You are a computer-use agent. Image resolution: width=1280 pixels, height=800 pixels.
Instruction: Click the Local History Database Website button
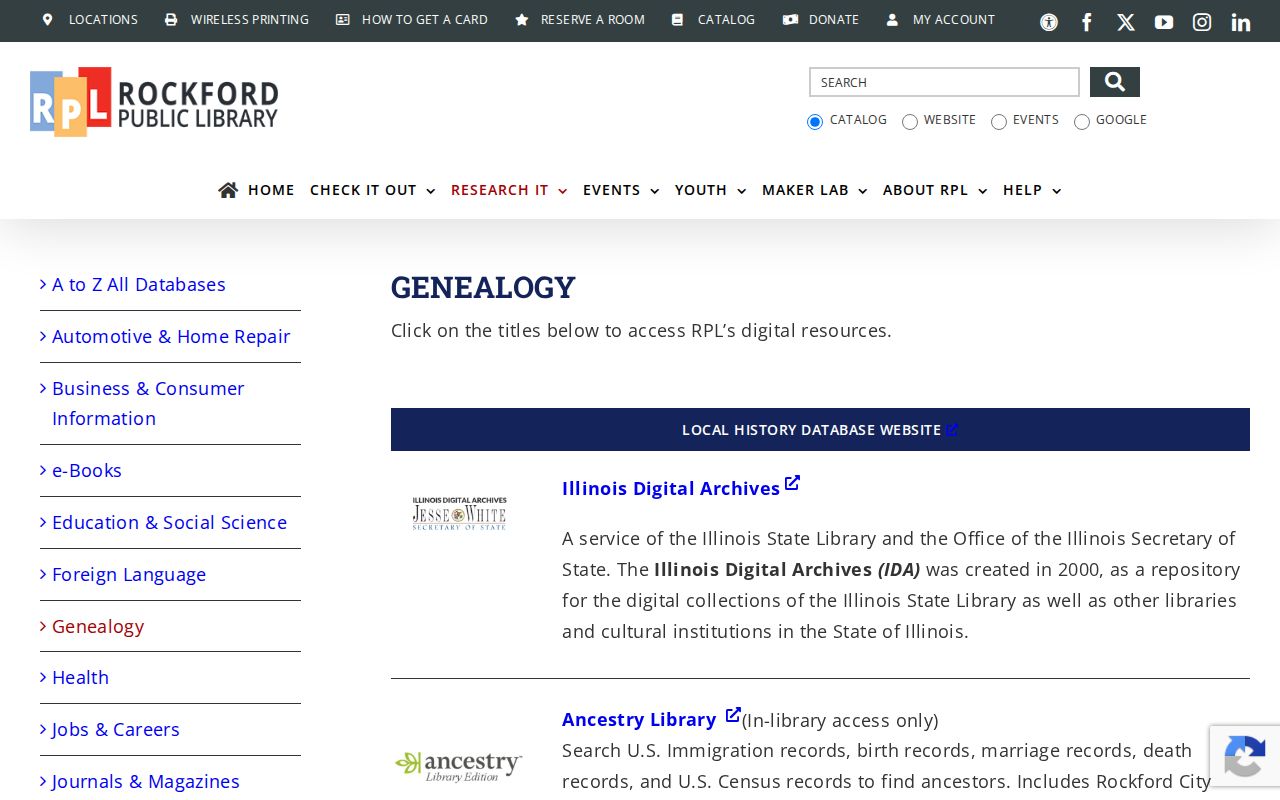click(820, 430)
